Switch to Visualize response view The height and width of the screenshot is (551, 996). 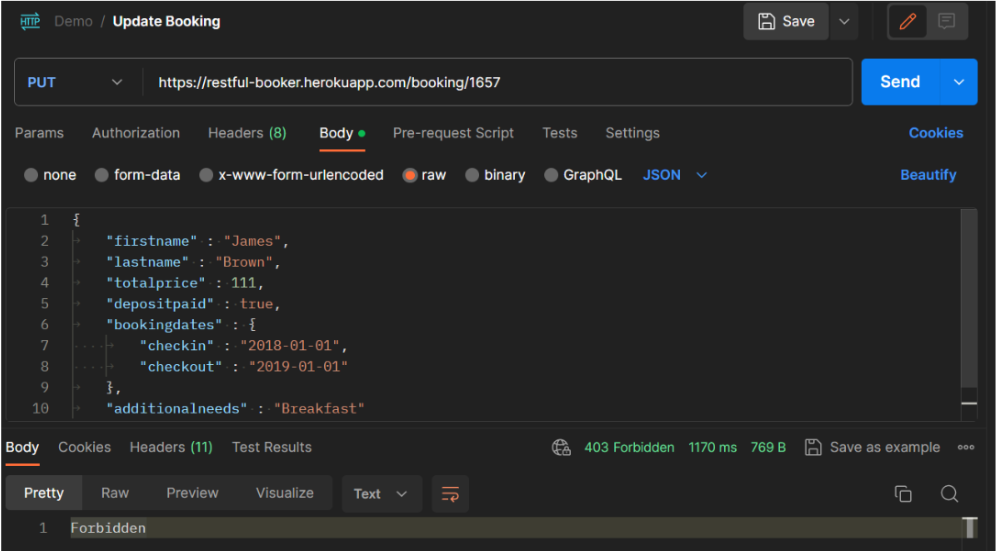(285, 493)
